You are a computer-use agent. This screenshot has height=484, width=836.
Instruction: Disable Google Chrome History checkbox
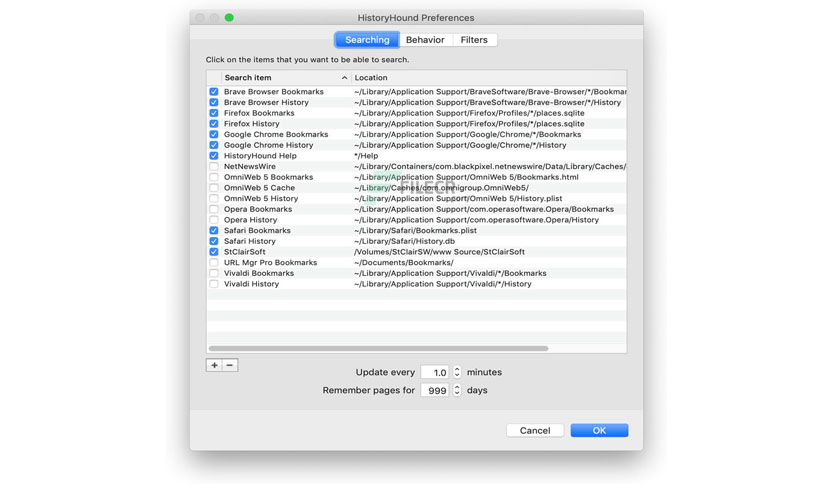tap(214, 145)
